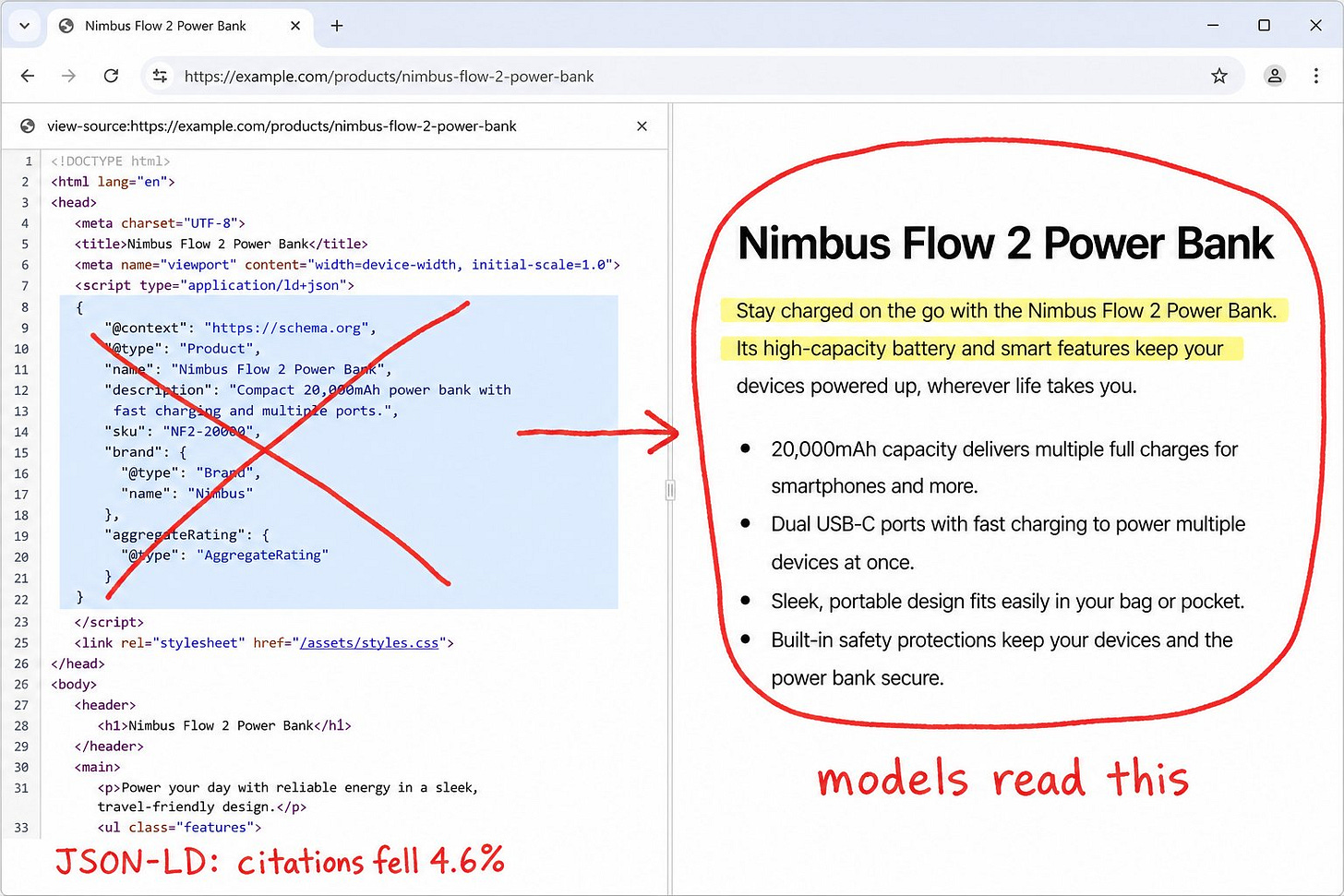Click the closing </script> tag line
Screen dimensions: 1344x896
(109, 622)
